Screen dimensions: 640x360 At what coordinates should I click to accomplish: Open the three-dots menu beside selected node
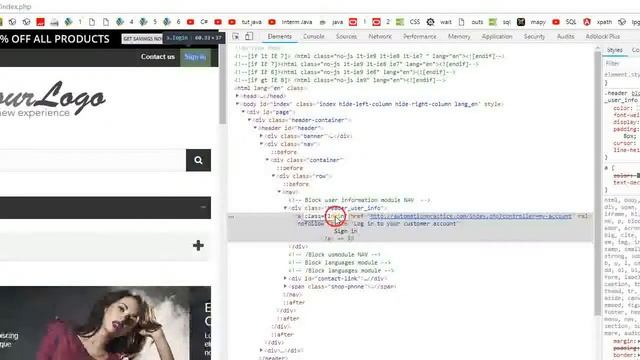pyautogui.click(x=231, y=217)
